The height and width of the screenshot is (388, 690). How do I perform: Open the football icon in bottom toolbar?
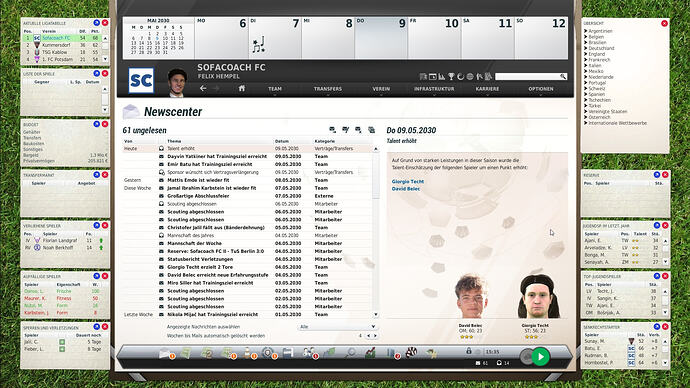[x=411, y=352]
